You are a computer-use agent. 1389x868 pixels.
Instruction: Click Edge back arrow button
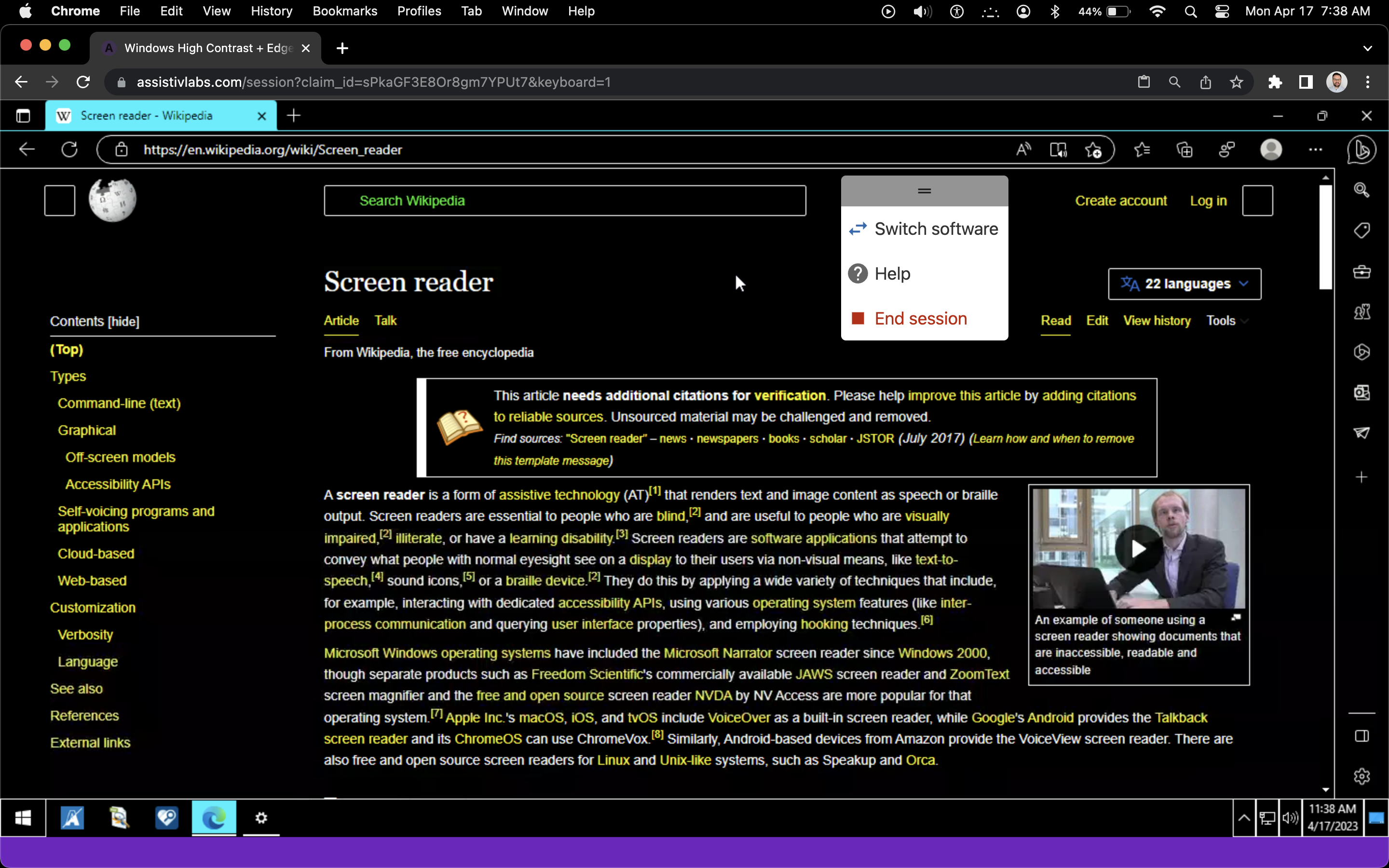pyautogui.click(x=27, y=150)
